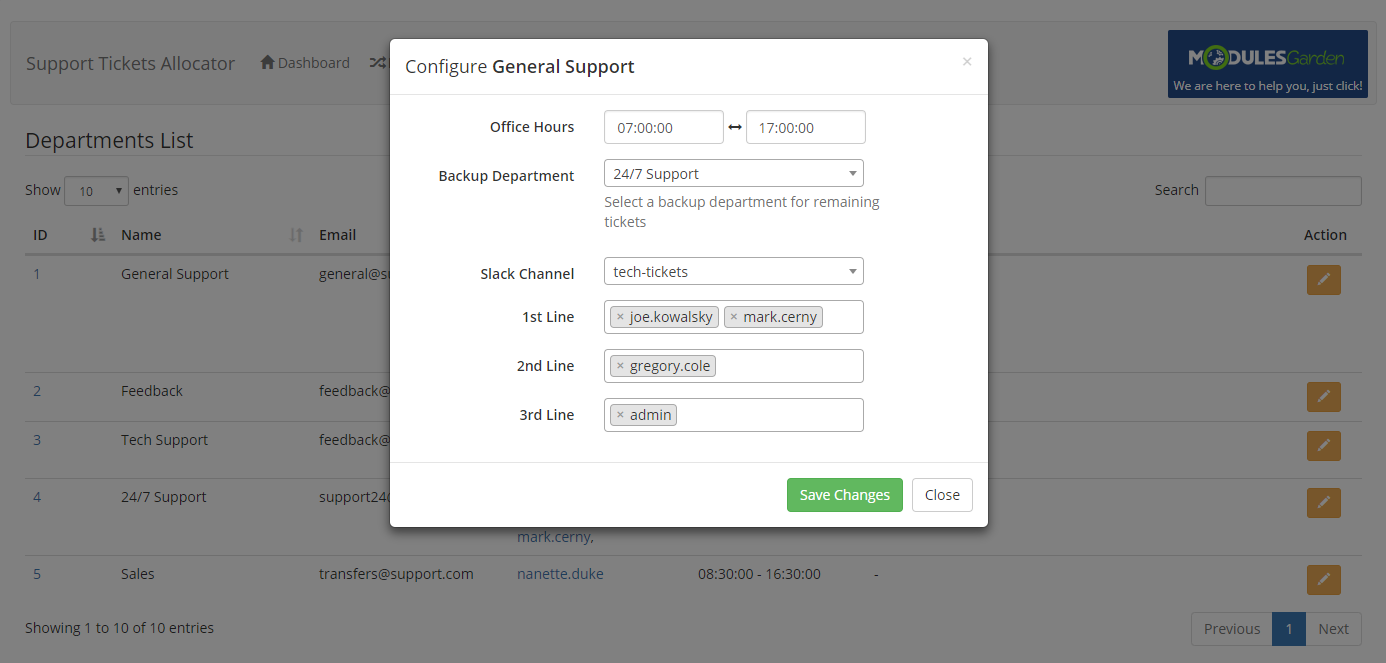Click the Save Changes button
This screenshot has width=1386, height=663.
click(844, 495)
